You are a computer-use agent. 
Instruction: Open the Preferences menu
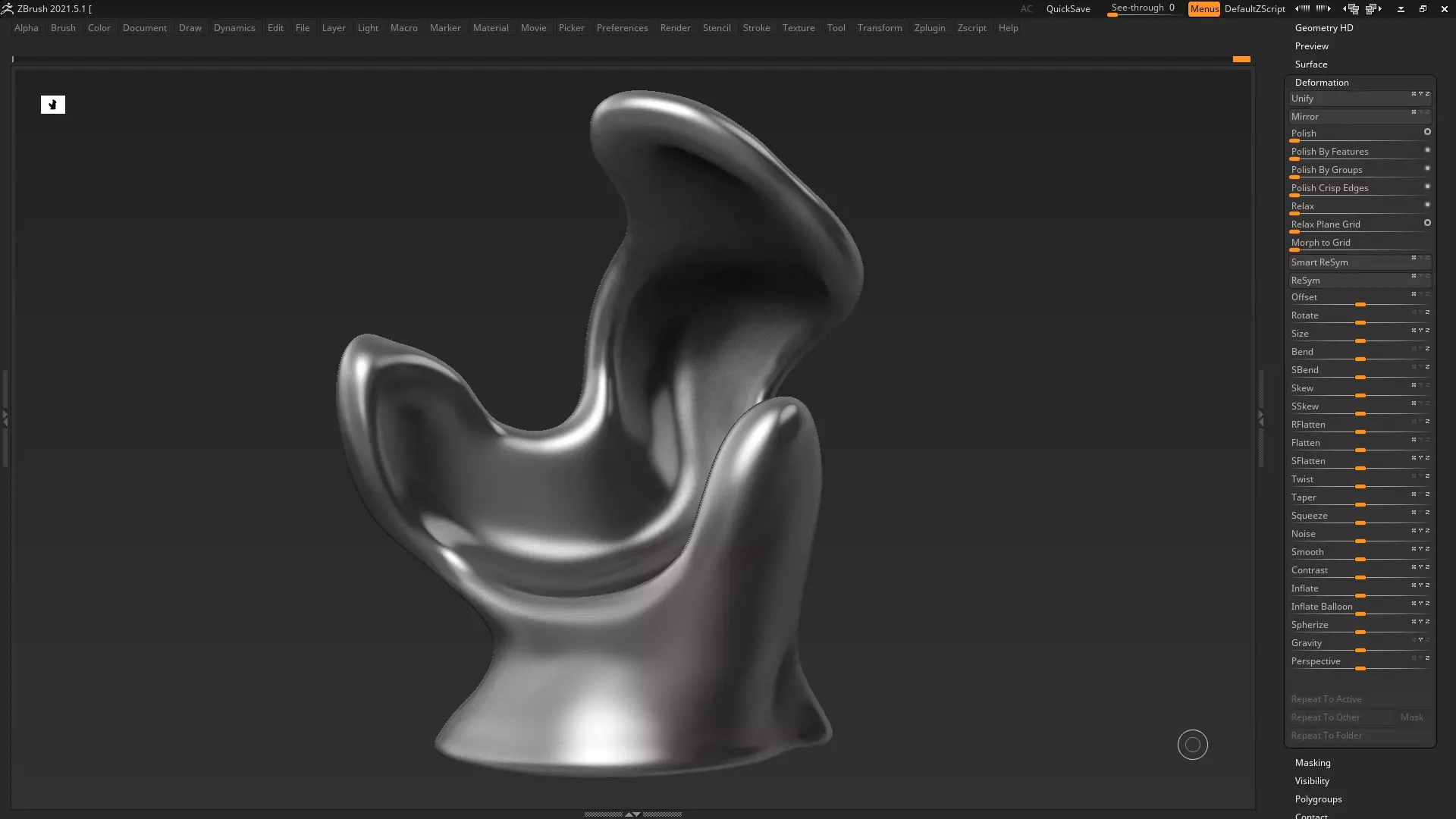pyautogui.click(x=622, y=28)
